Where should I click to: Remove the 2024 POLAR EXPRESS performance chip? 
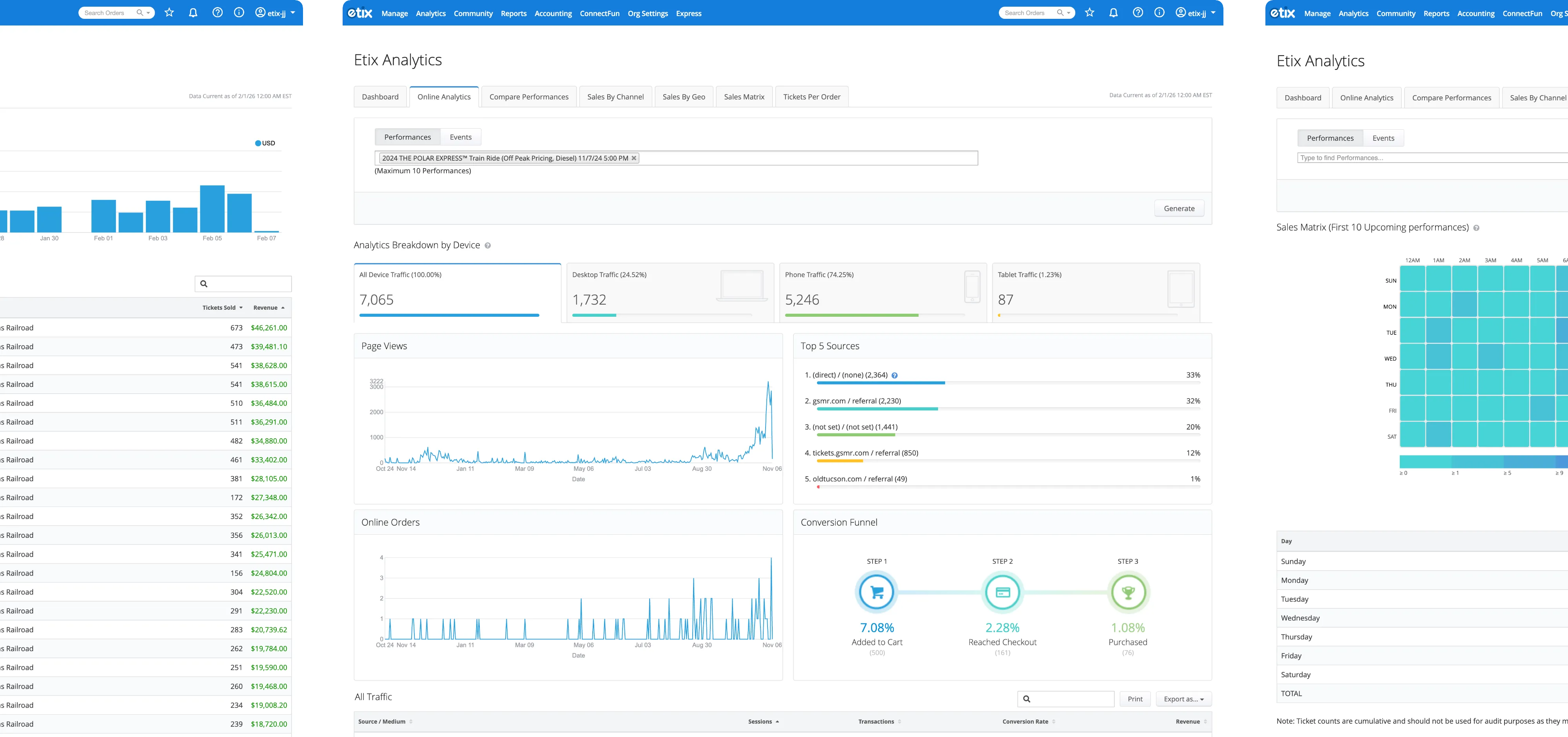633,158
